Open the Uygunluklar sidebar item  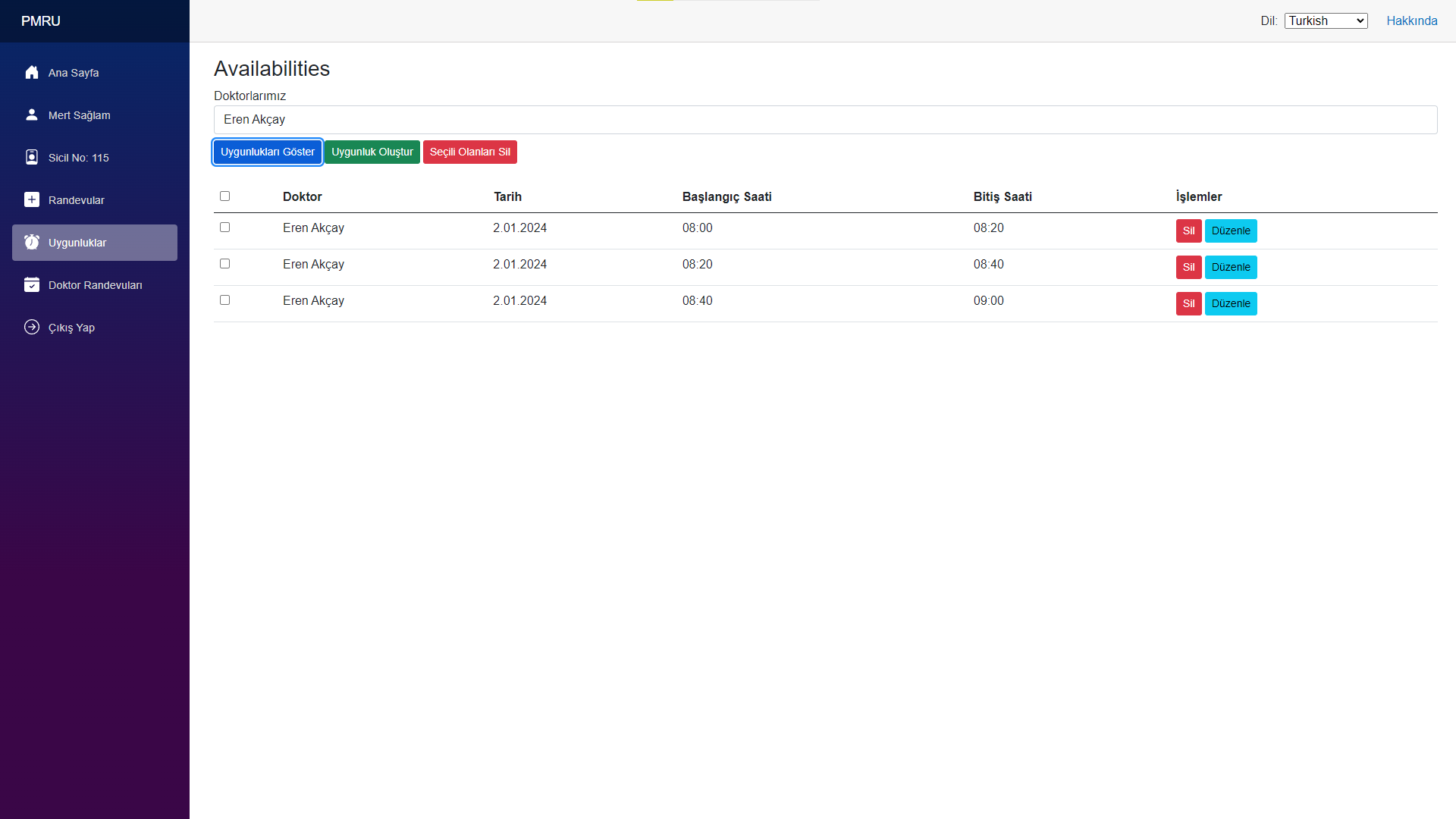95,243
